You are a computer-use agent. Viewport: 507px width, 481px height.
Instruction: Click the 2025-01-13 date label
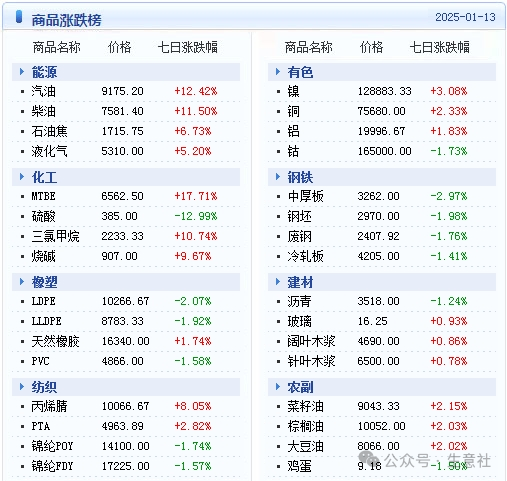click(x=465, y=17)
